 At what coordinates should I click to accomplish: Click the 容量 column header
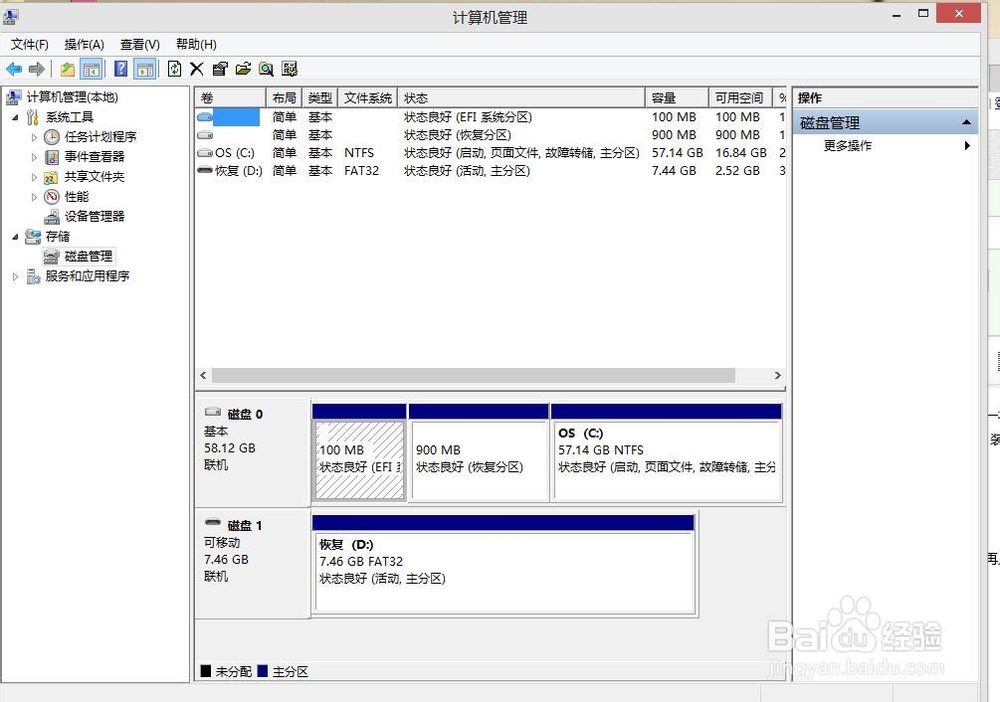click(664, 98)
